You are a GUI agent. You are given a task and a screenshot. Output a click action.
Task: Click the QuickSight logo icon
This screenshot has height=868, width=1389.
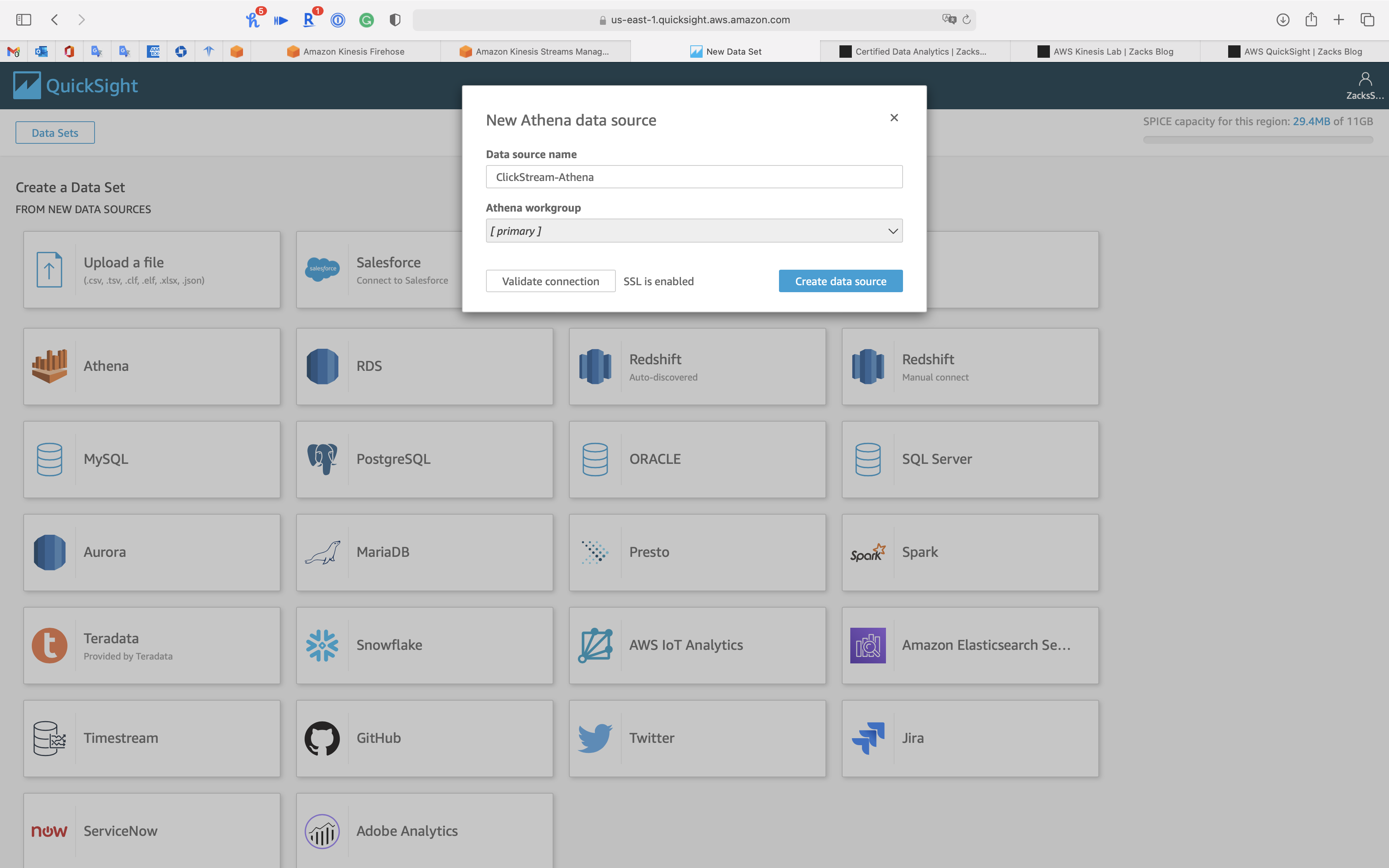pyautogui.click(x=27, y=86)
